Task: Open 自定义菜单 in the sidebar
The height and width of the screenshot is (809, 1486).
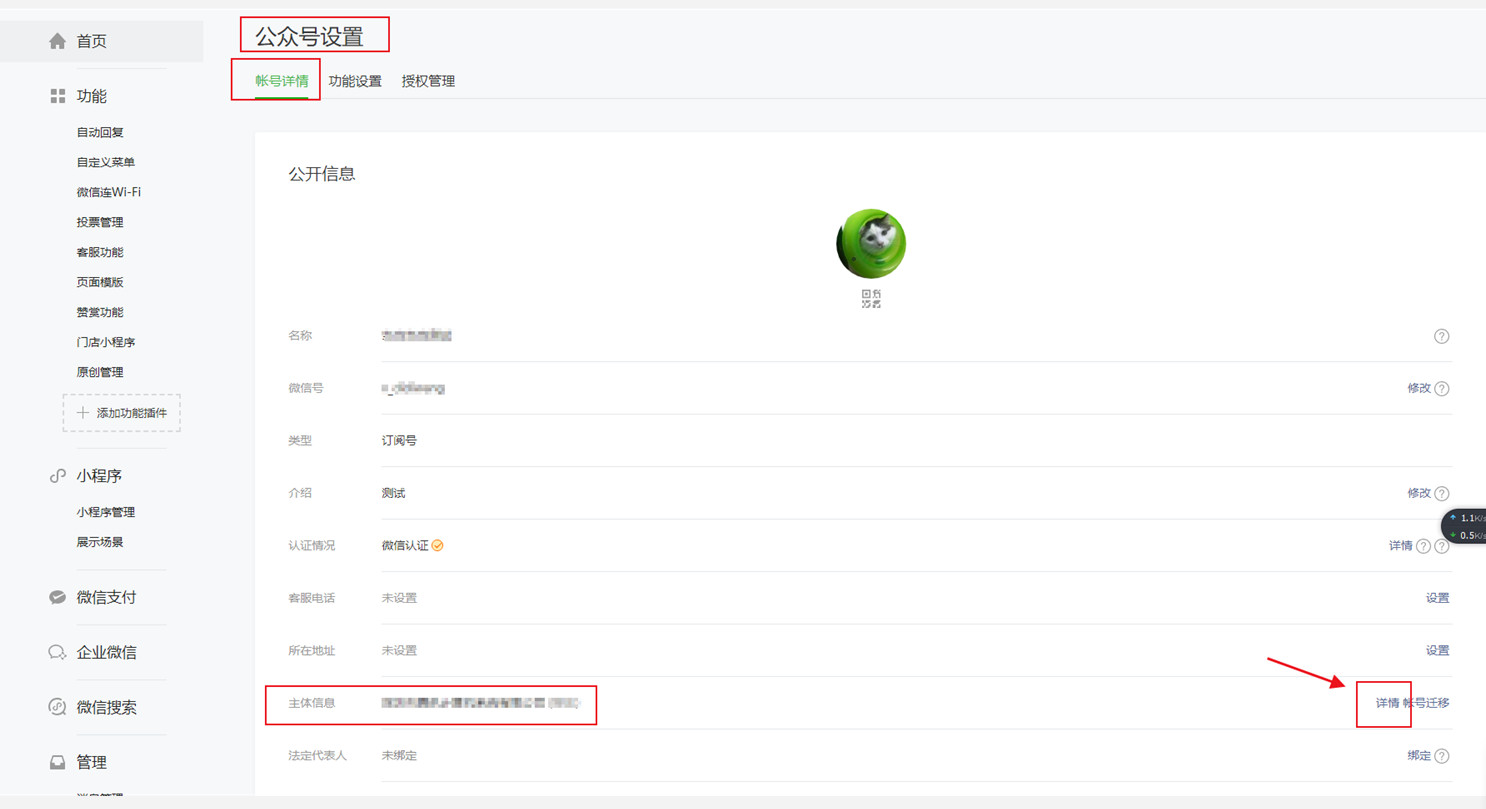Action: [106, 162]
